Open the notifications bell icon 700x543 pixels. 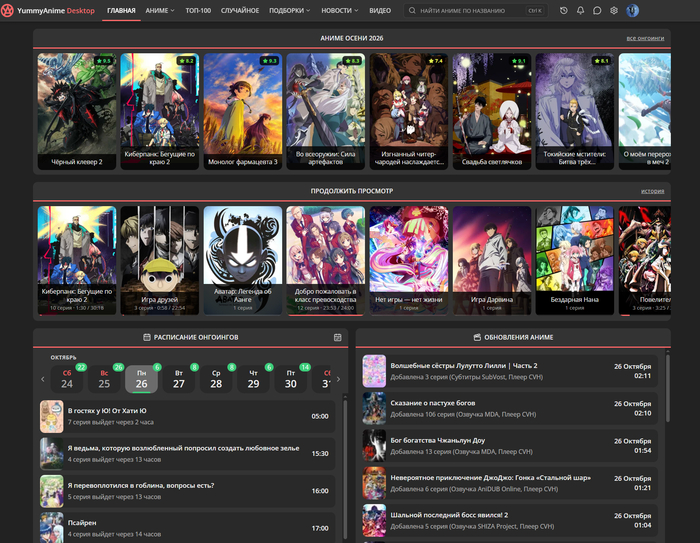tap(580, 10)
